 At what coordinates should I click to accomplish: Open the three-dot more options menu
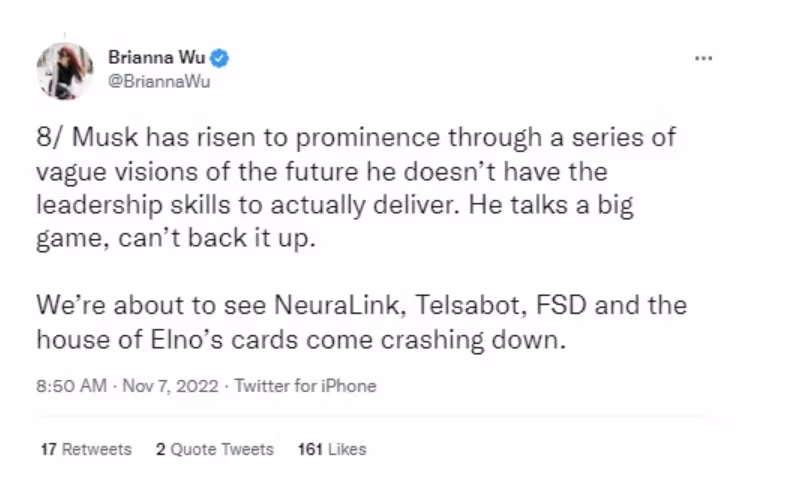point(703,59)
